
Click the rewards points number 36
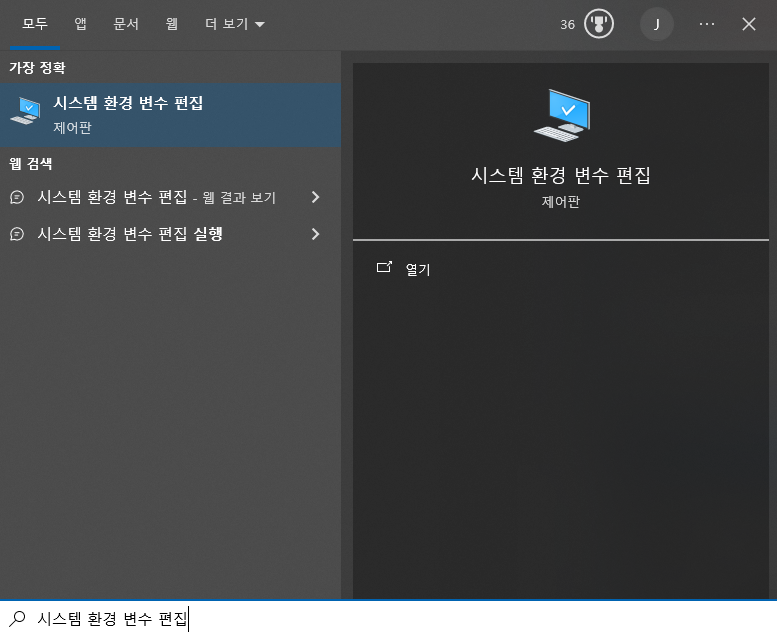567,24
